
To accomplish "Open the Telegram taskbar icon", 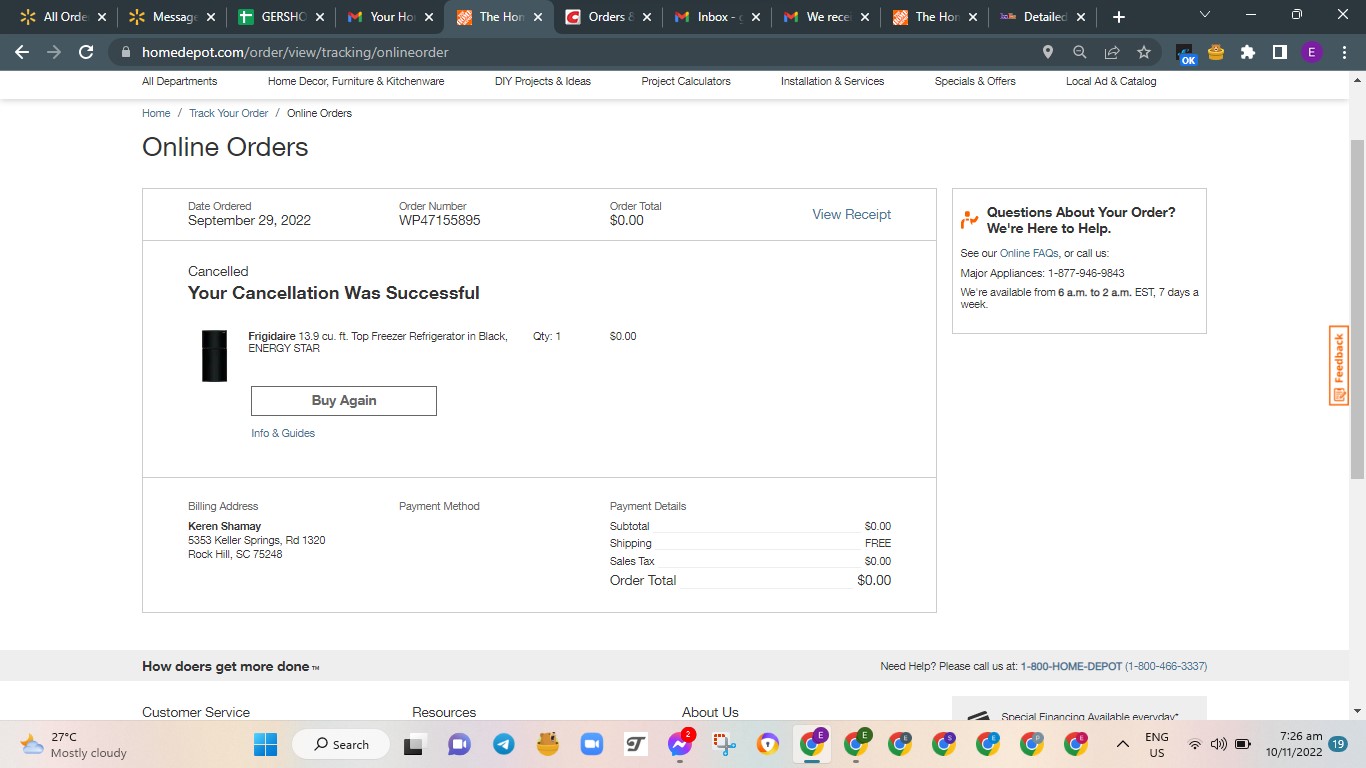I will pos(504,744).
